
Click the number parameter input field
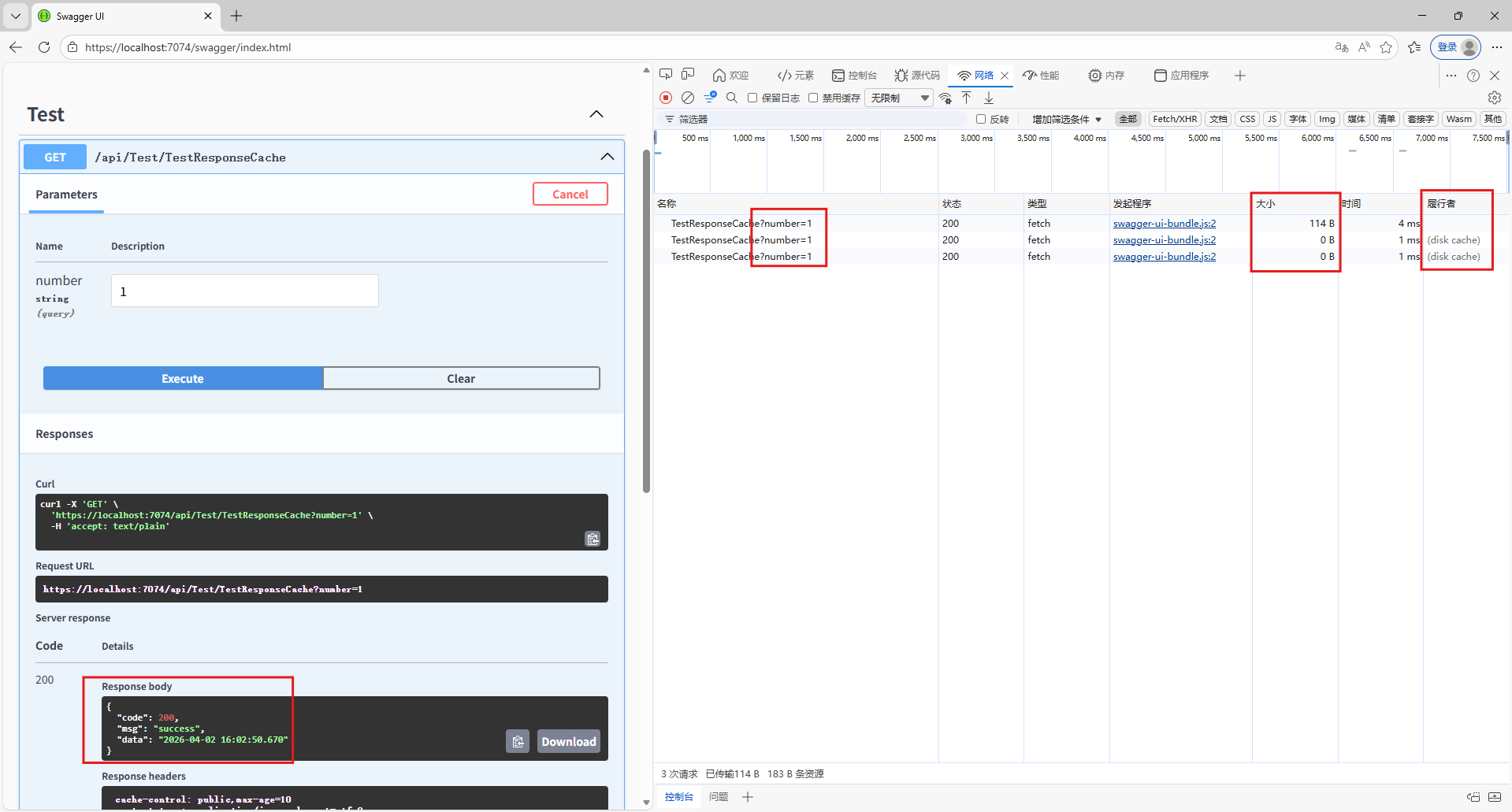245,291
